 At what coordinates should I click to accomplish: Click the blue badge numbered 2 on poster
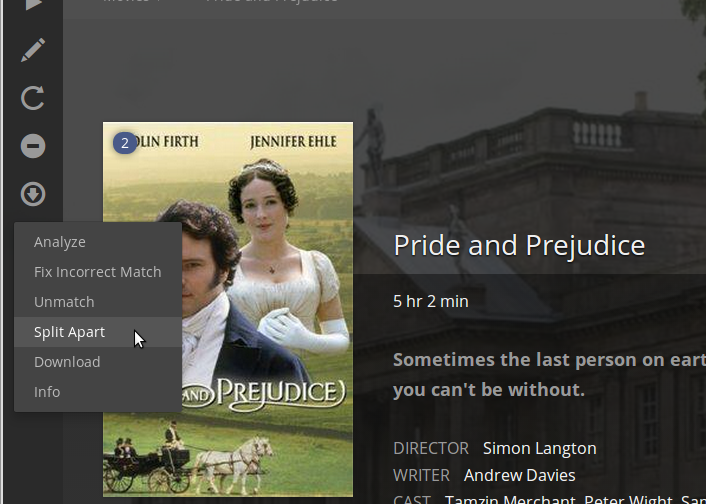[125, 143]
